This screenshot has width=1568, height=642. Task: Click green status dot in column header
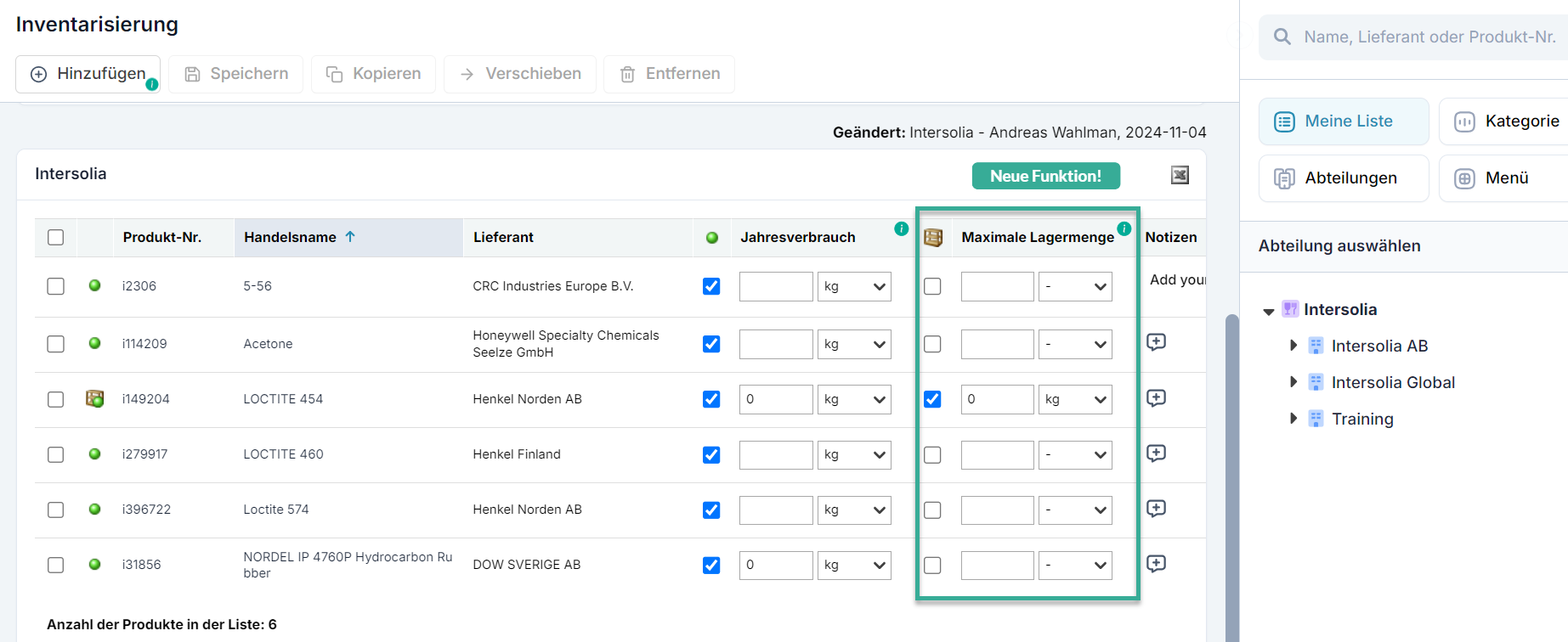[712, 238]
